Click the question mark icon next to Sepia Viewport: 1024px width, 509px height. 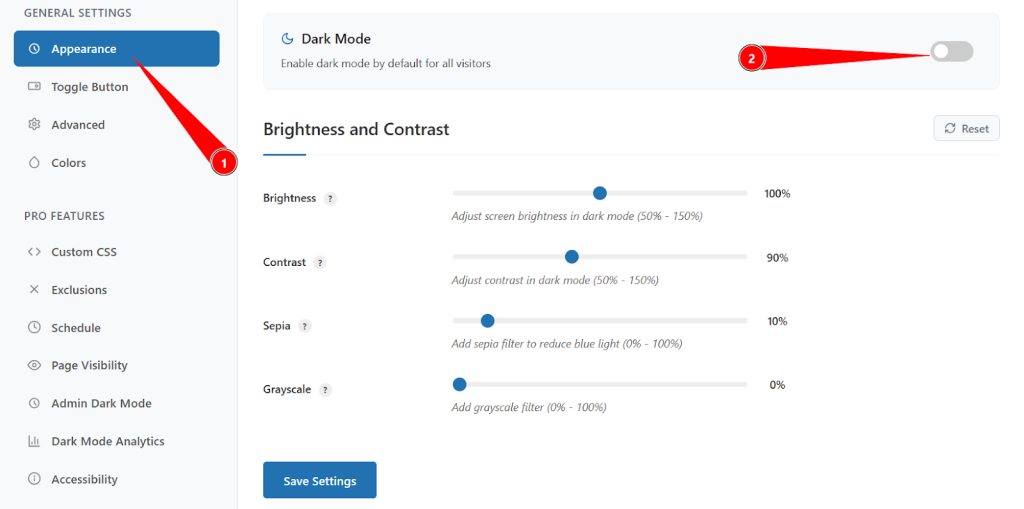pyautogui.click(x=305, y=327)
